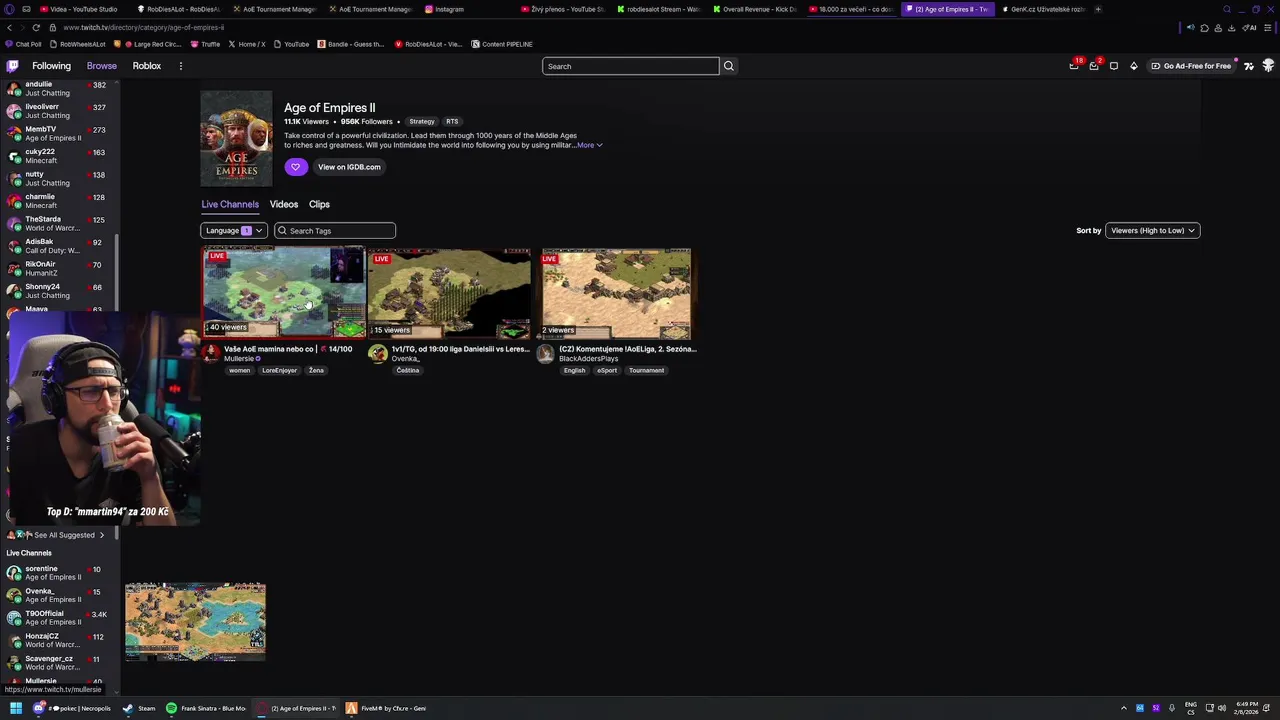Open the notifications inbox with badge 2
The image size is (1280, 720).
(1094, 66)
